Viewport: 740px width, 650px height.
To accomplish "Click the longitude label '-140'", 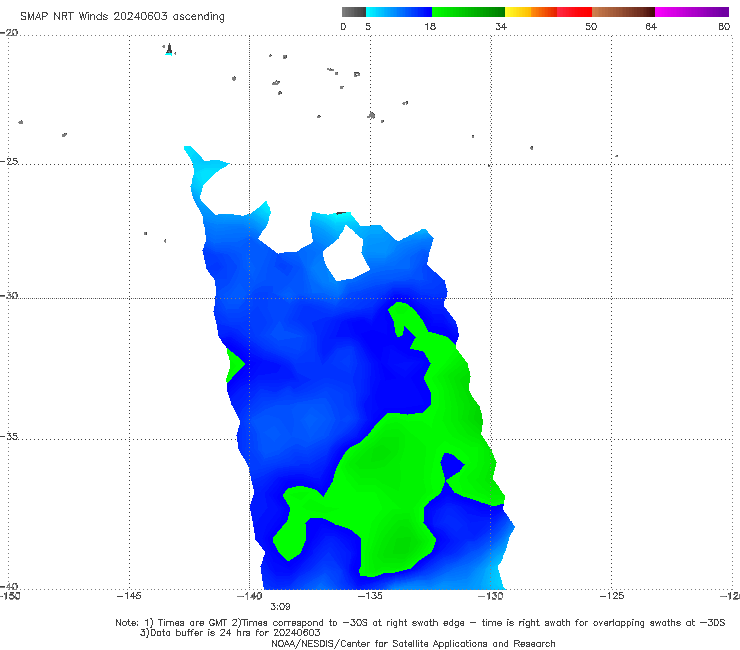I will coord(249,596).
